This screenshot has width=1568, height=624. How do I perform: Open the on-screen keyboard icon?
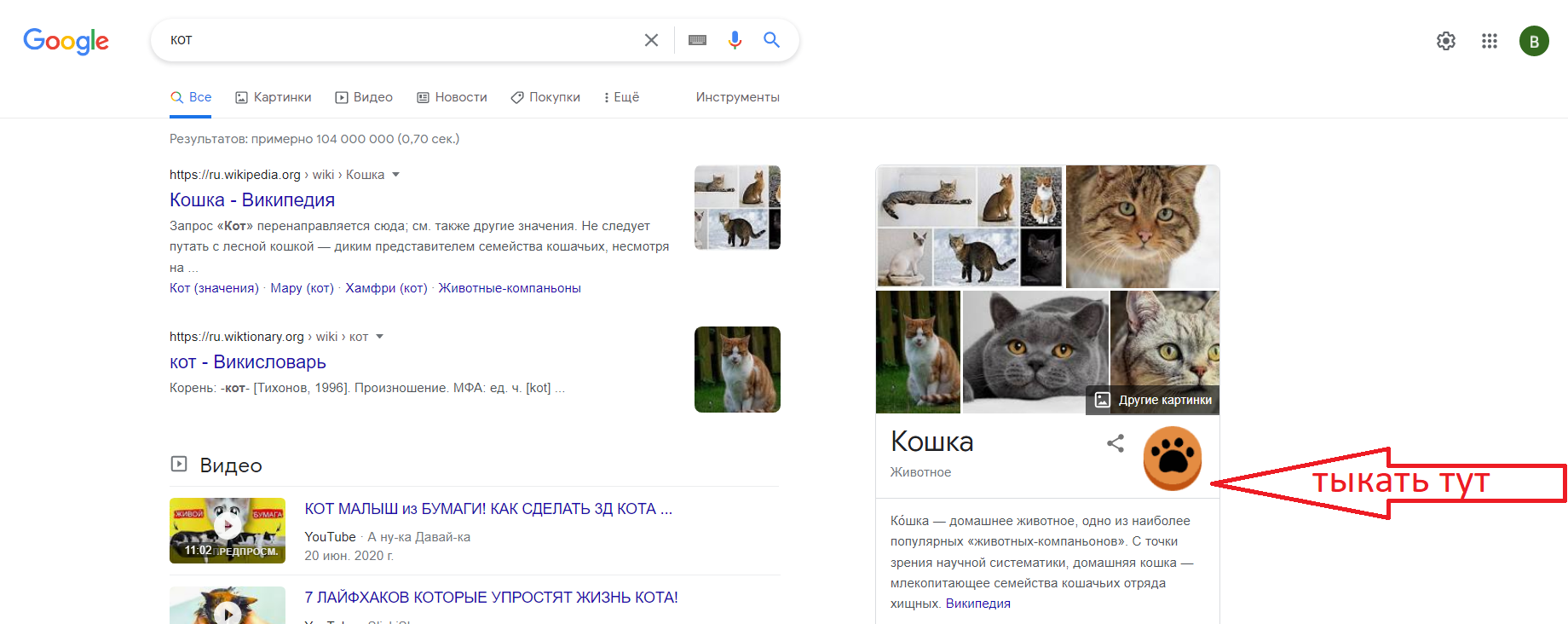tap(697, 40)
